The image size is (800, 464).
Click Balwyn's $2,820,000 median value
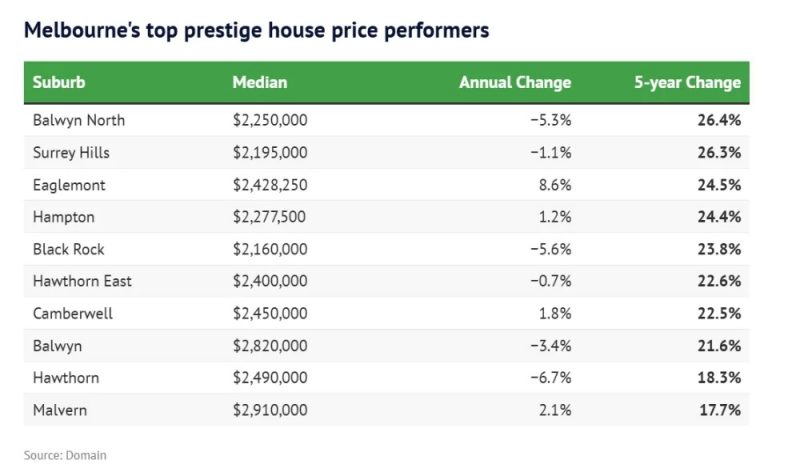[270, 345]
